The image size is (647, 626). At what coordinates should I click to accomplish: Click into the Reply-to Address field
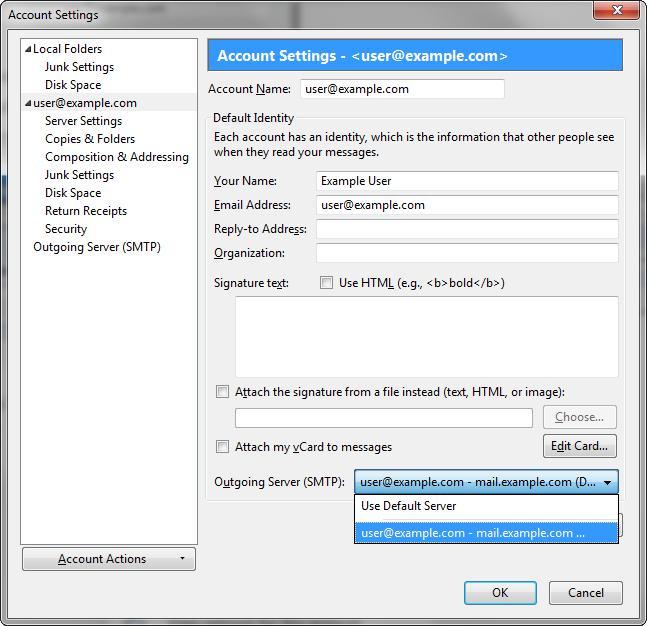pos(467,229)
